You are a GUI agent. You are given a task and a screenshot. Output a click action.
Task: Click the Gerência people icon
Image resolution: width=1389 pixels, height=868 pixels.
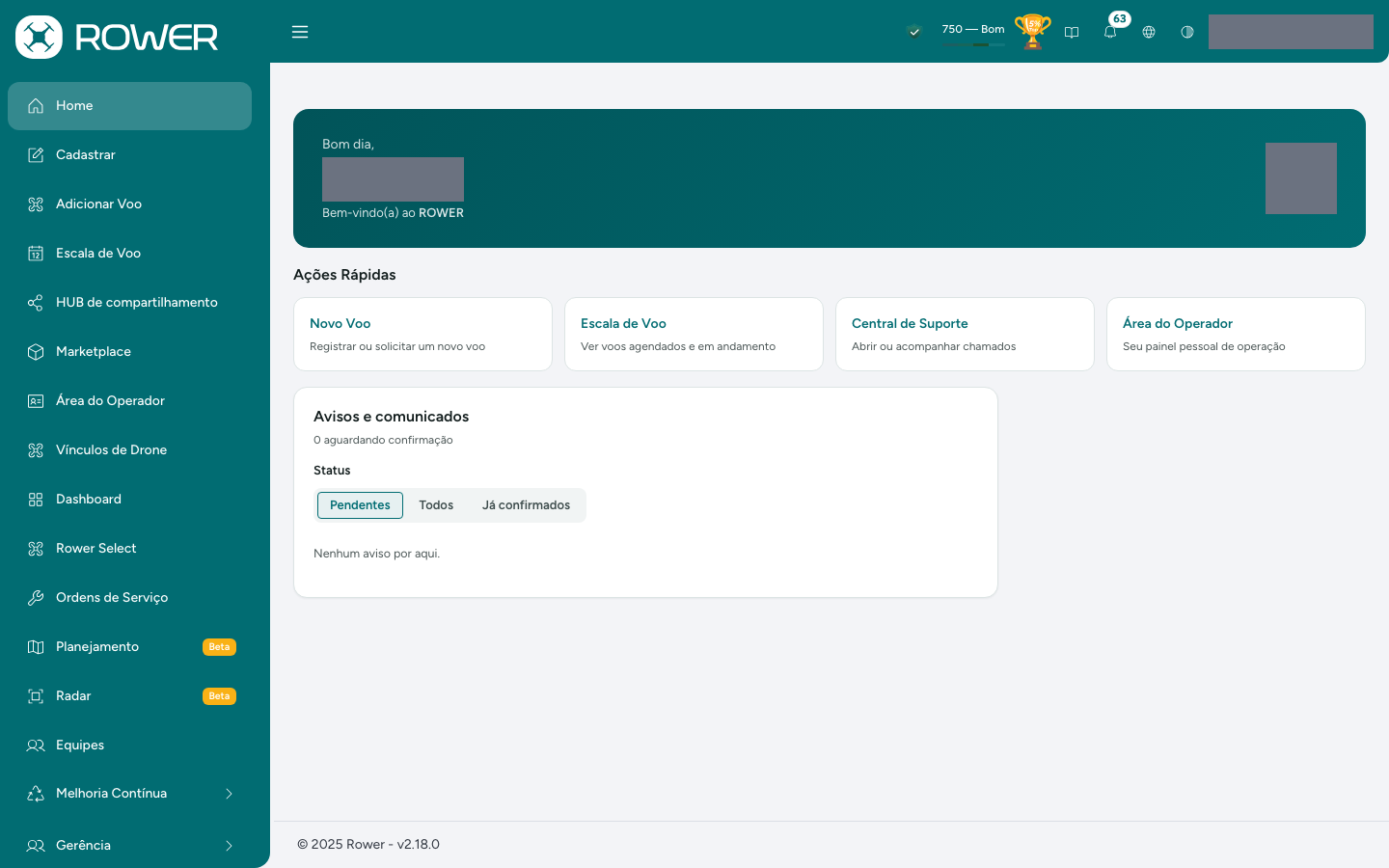tap(36, 846)
